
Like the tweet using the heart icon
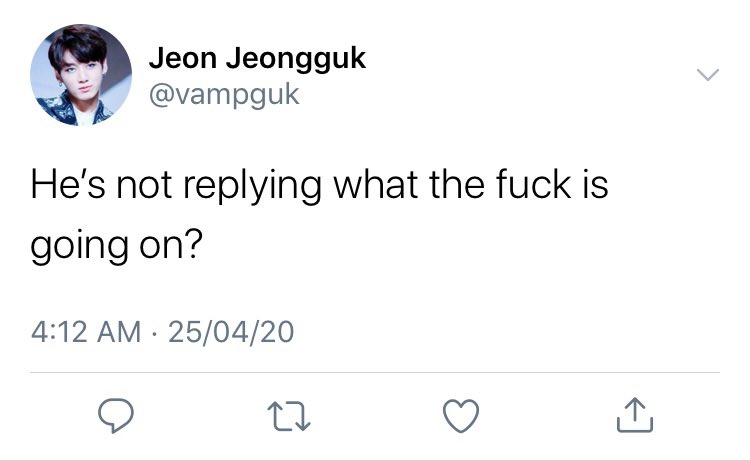pos(461,416)
